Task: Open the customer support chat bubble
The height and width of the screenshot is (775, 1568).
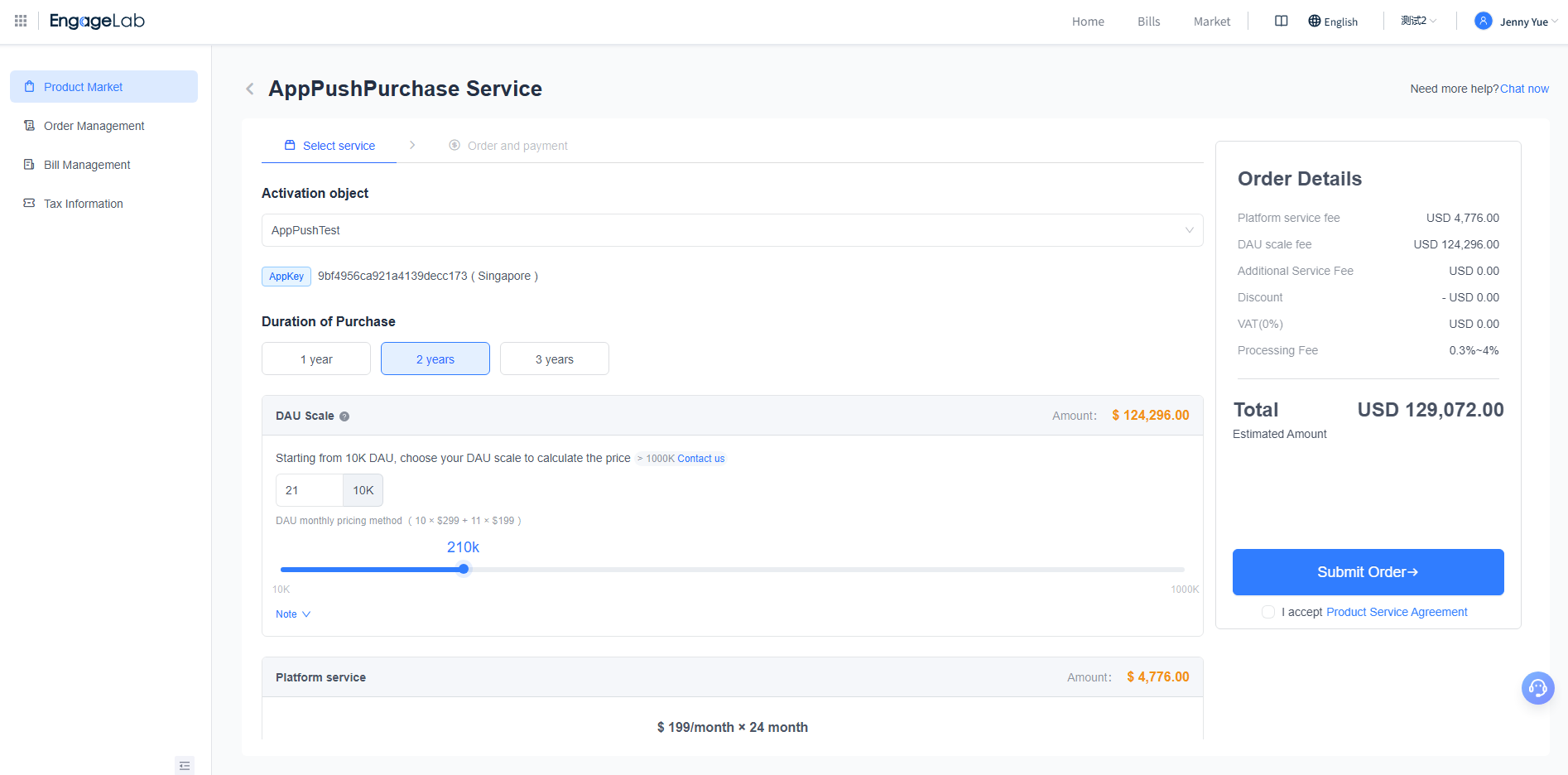Action: (x=1538, y=688)
